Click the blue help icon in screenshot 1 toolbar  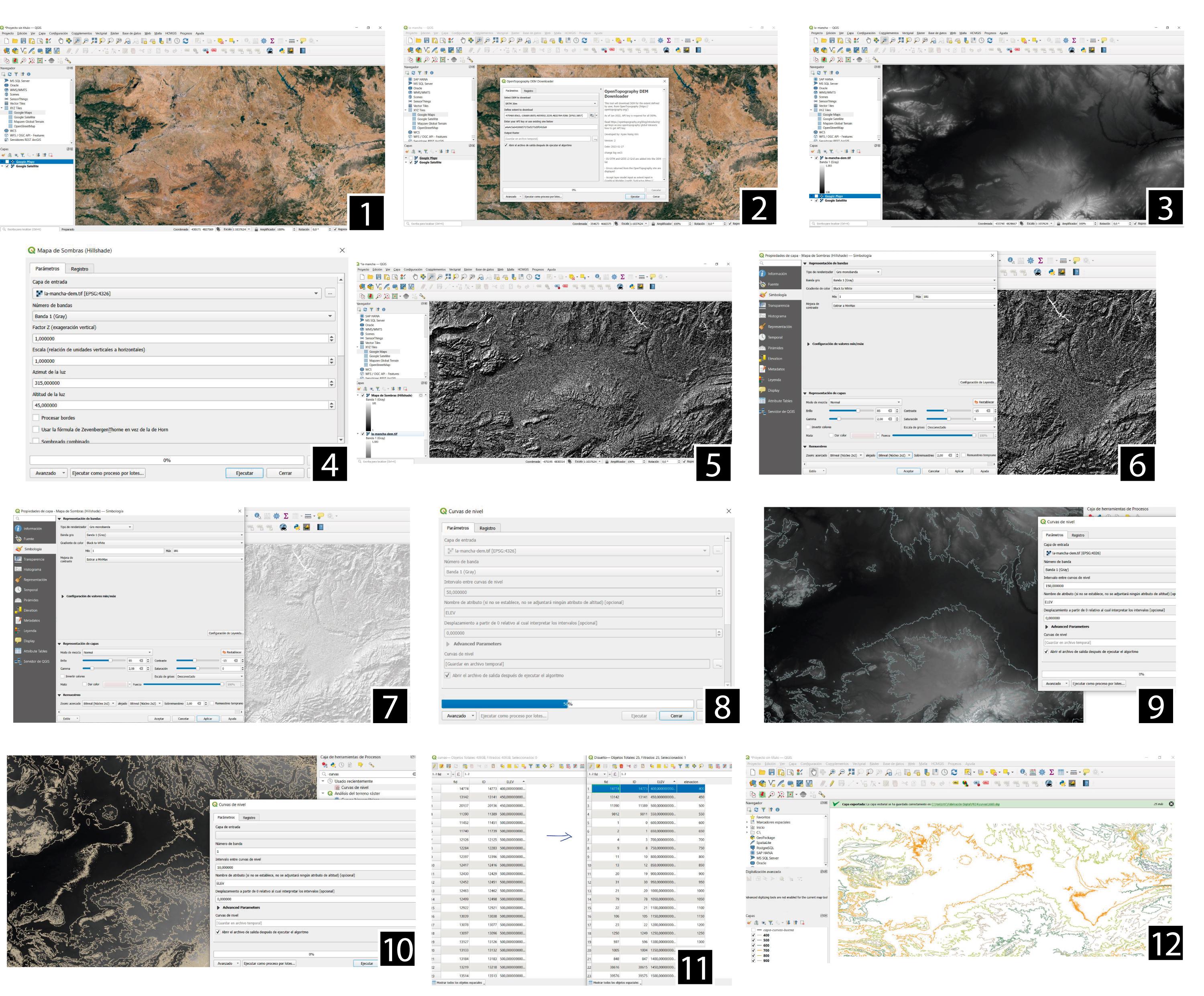(303, 51)
